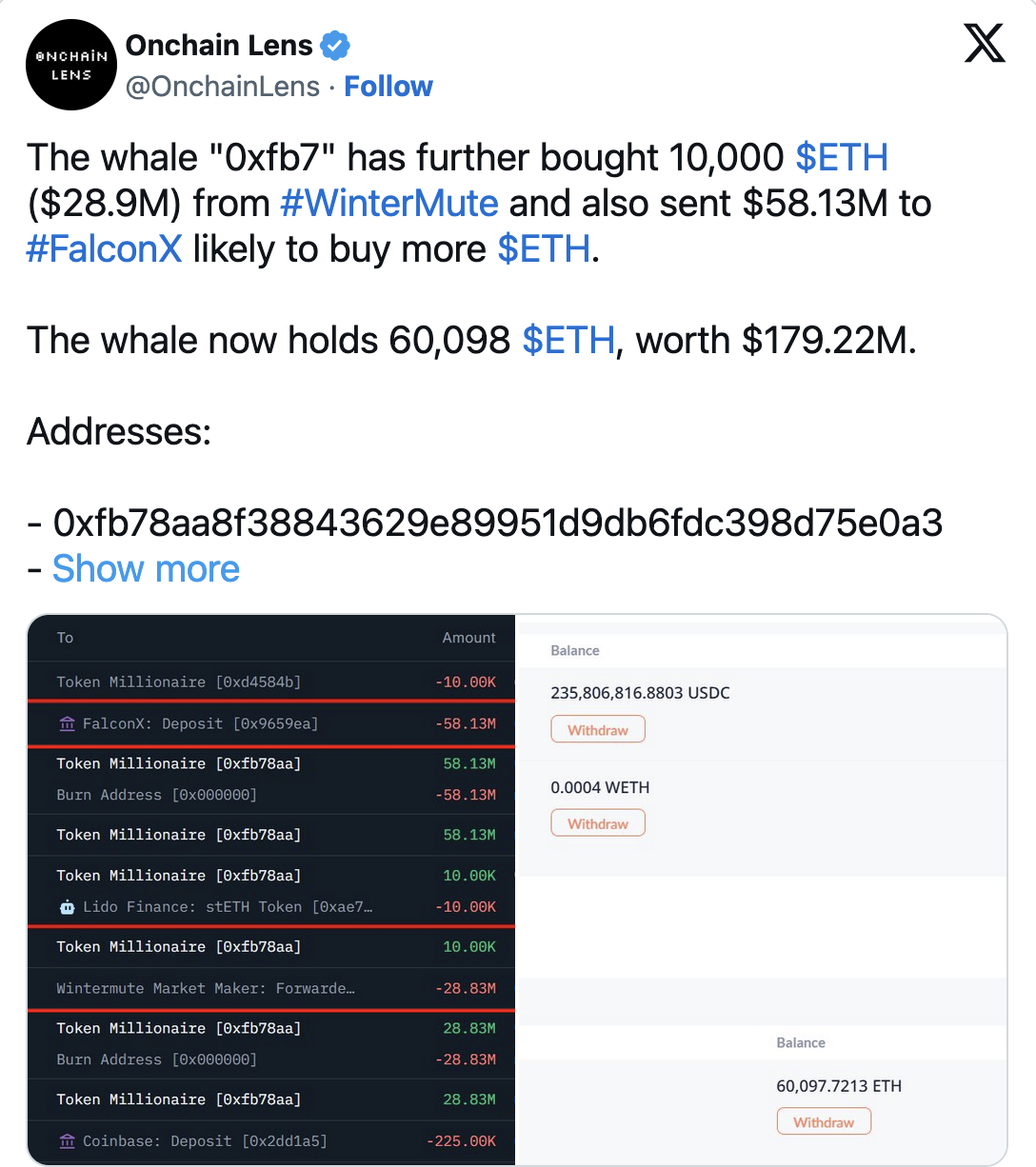This screenshot has height=1167, width=1036.
Task: Withdraw the 60,097.7213 ETH balance
Action: (x=824, y=1122)
